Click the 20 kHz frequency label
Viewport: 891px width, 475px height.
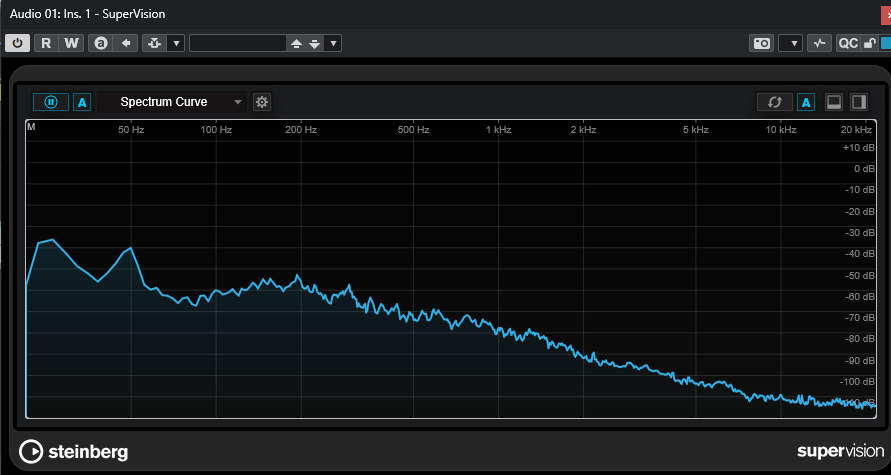point(856,130)
